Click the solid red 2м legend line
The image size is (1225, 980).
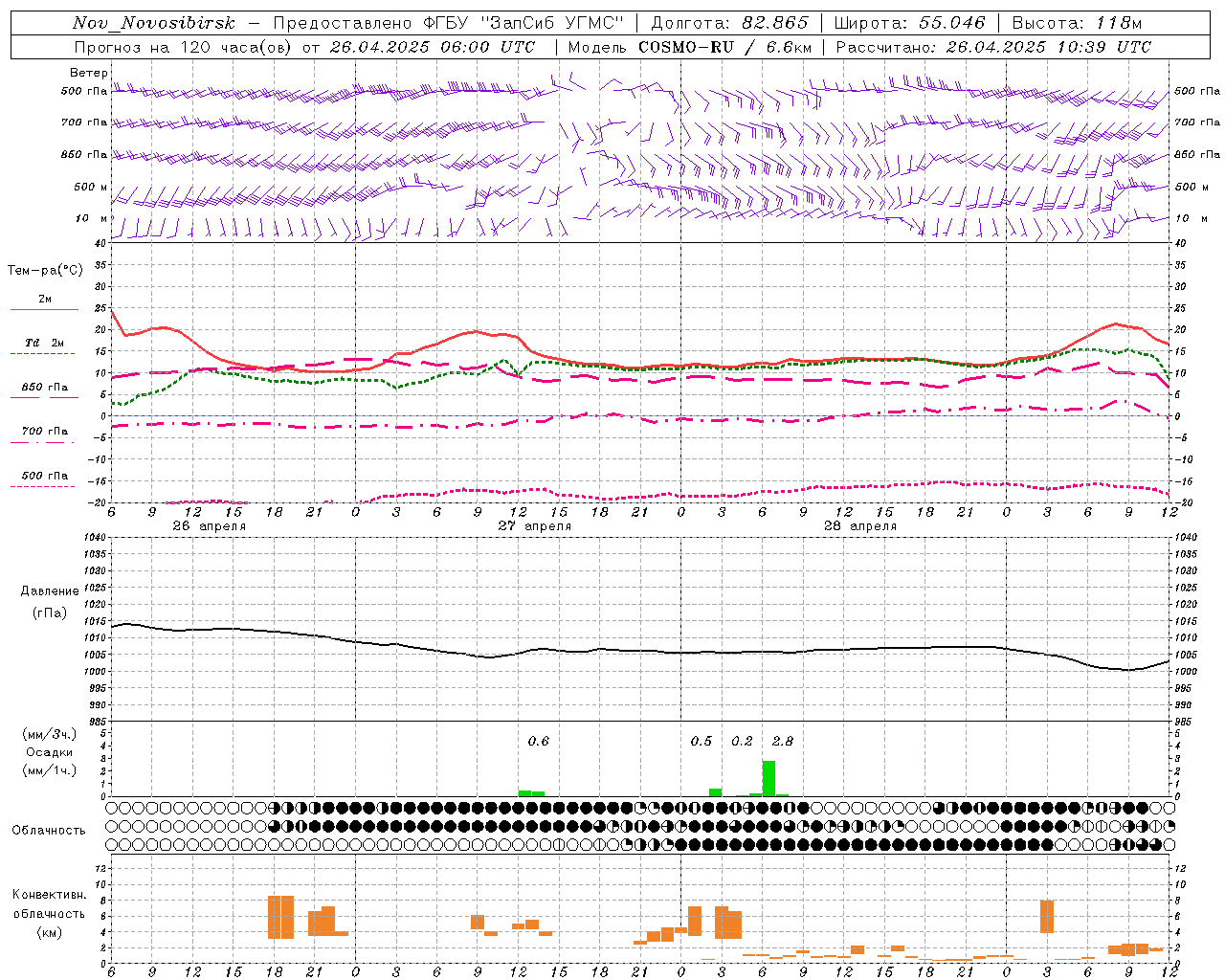(44, 309)
